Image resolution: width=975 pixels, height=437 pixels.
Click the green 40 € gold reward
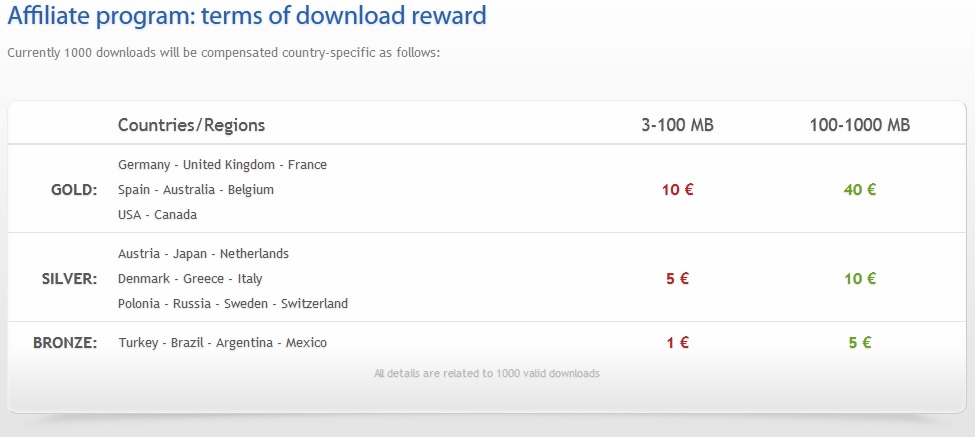859,190
